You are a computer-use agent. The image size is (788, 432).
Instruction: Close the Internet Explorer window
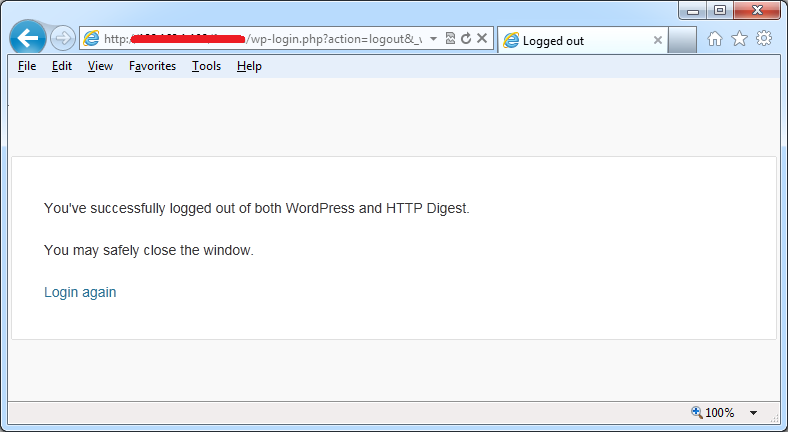pyautogui.click(x=757, y=11)
